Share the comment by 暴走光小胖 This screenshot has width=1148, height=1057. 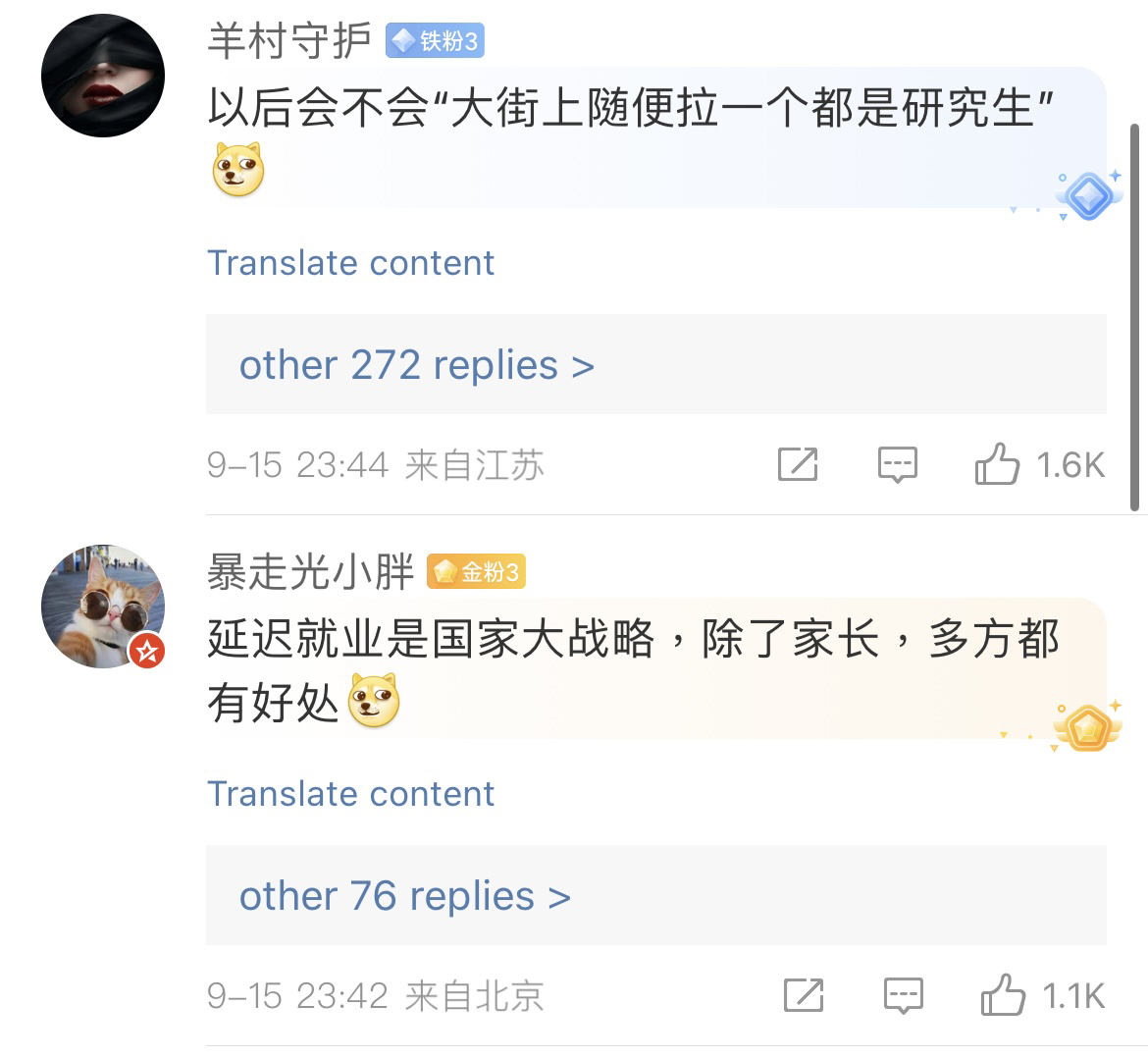click(804, 995)
